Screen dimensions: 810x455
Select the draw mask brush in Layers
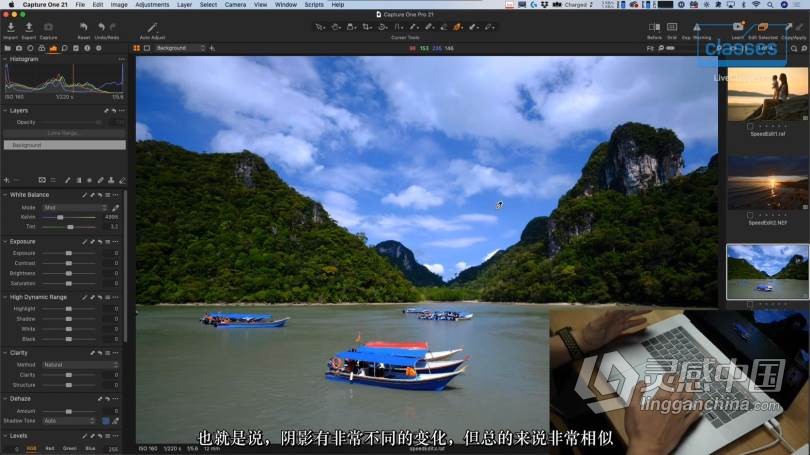coord(67,180)
